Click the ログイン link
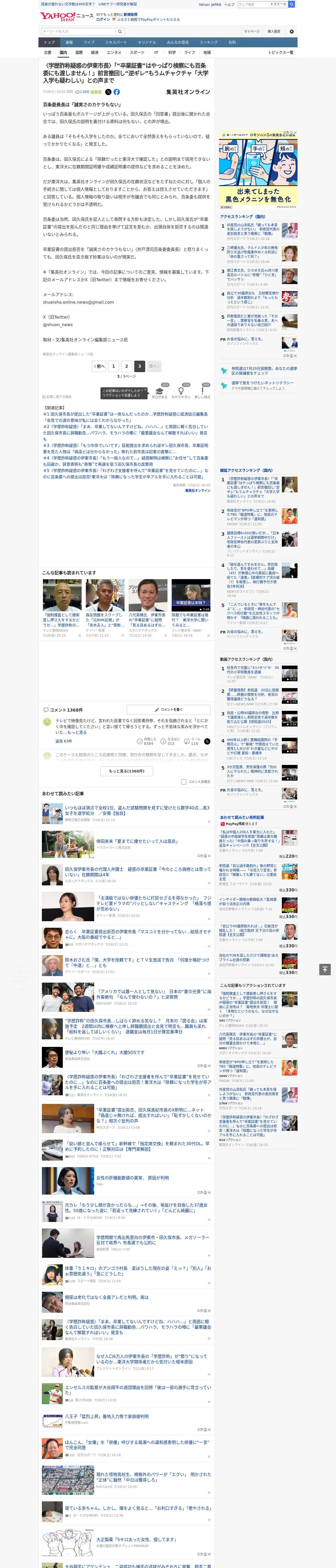Image resolution: width=336 pixels, height=1568 pixels. [x=103, y=20]
